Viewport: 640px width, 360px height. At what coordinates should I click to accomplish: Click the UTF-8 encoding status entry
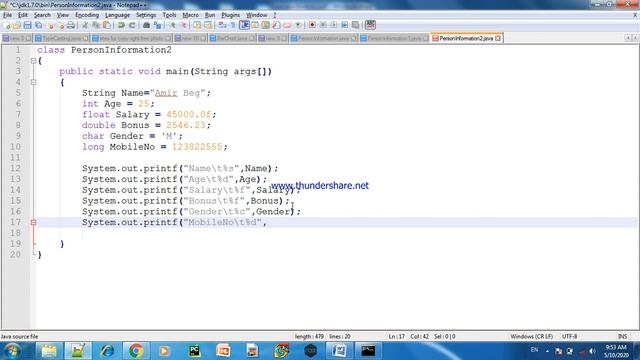tap(569, 337)
